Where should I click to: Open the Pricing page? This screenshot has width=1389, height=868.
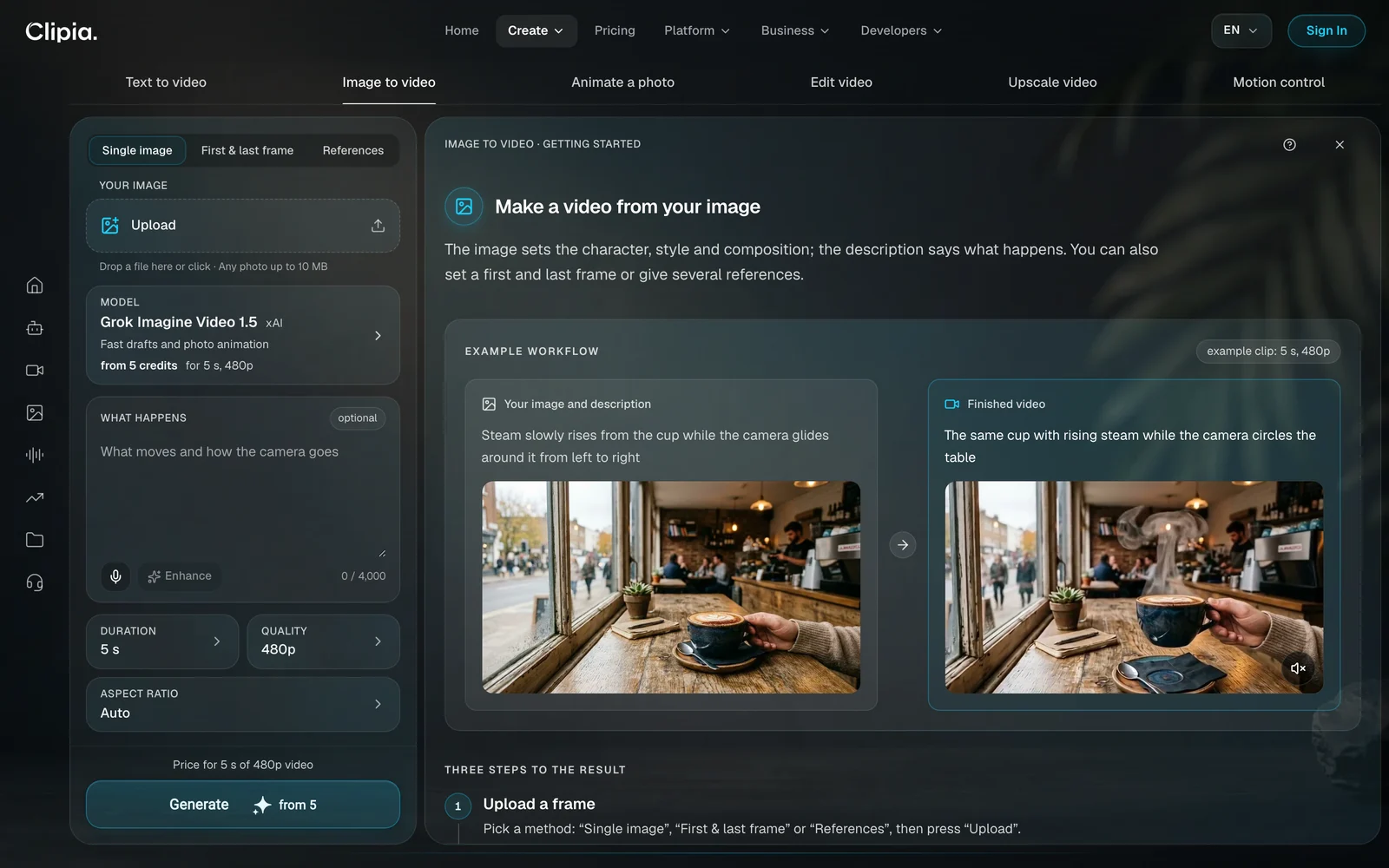[615, 30]
